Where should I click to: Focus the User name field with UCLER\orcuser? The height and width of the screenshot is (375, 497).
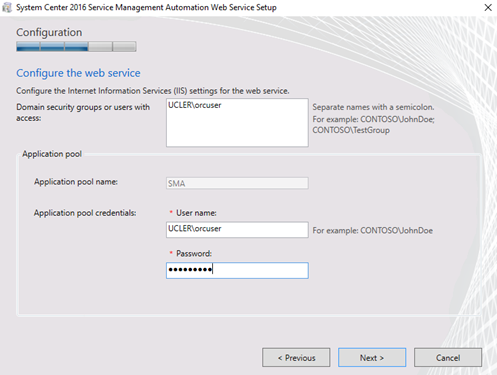click(237, 229)
